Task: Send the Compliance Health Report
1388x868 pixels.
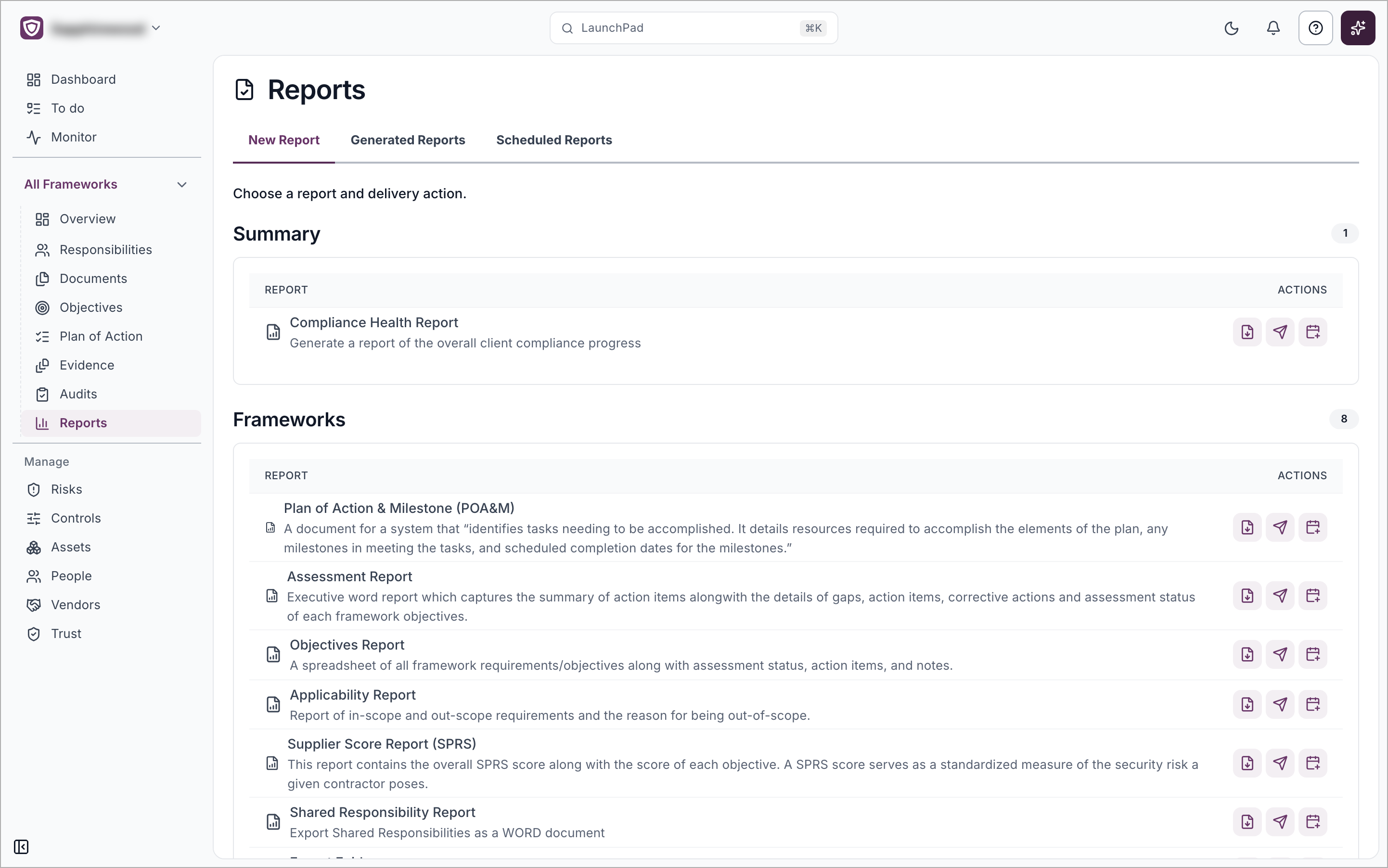Action: click(1280, 332)
